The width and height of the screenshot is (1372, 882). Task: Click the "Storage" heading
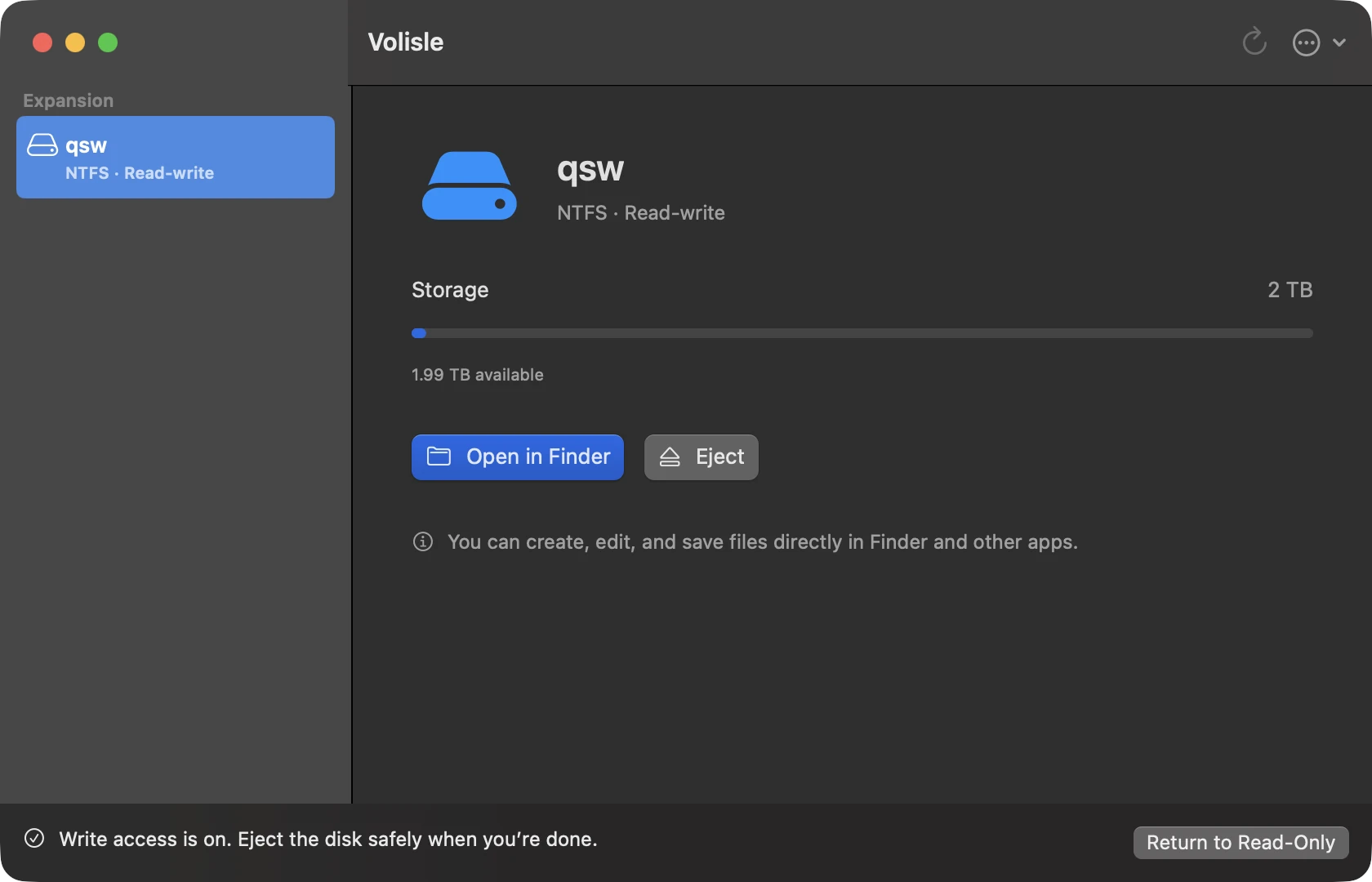point(450,290)
